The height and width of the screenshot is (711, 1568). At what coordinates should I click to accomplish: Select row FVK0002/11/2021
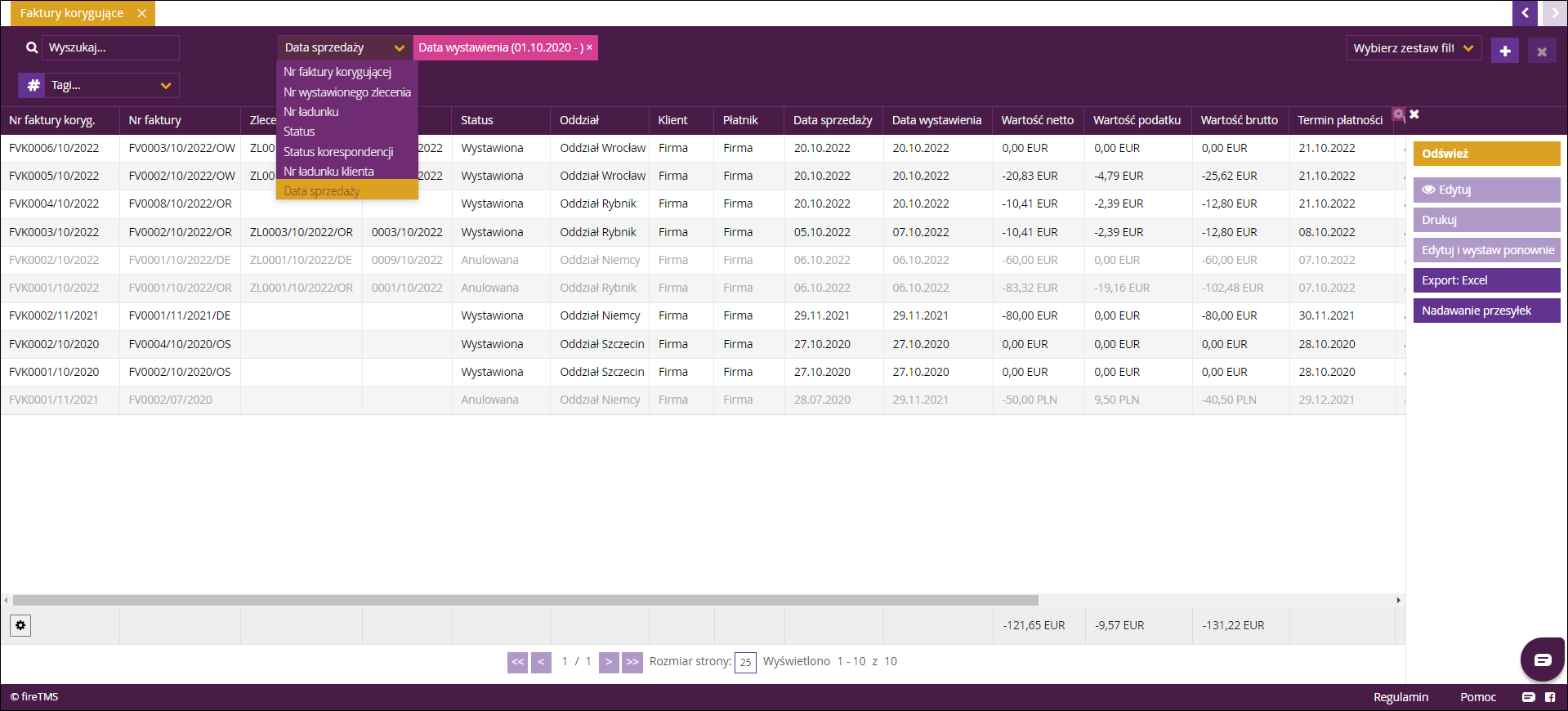point(703,315)
